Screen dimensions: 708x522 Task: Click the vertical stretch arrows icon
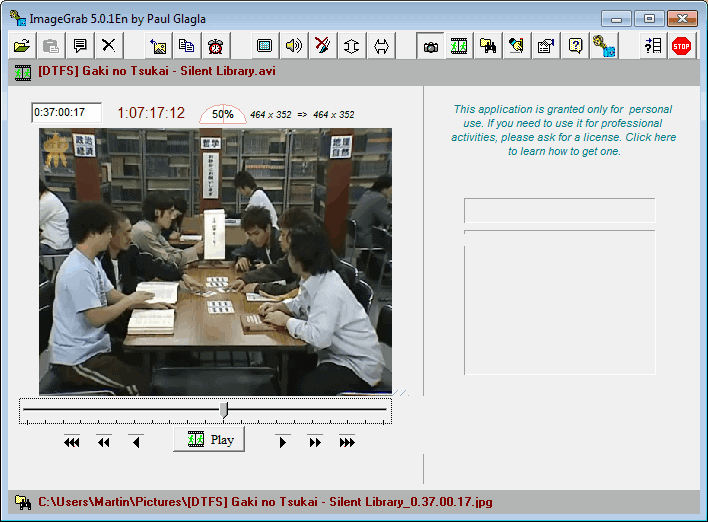click(x=351, y=46)
